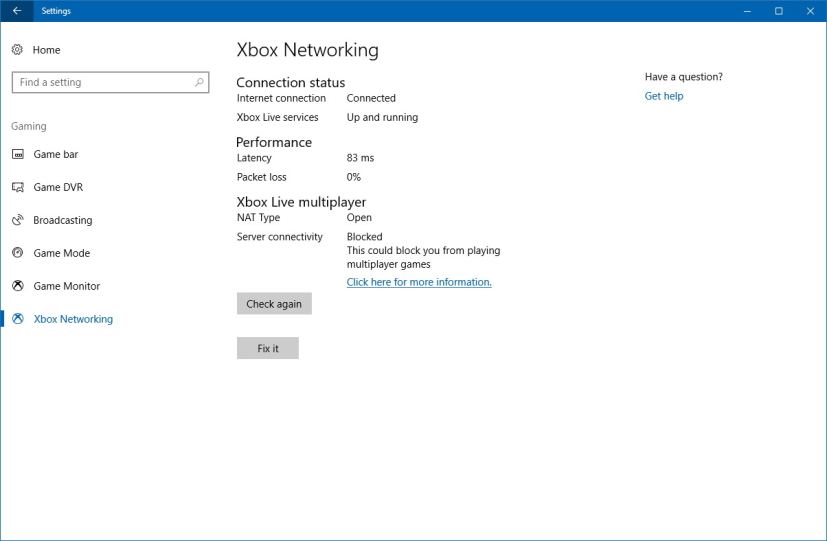Click the Home gear icon

coord(17,50)
